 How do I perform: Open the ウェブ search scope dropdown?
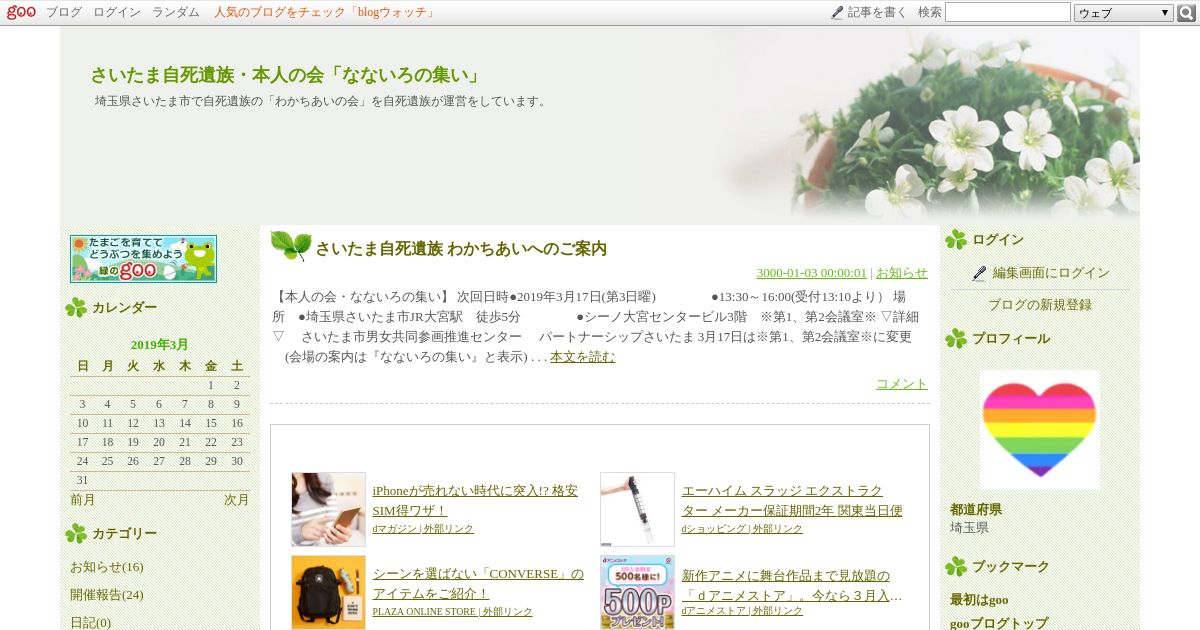[1124, 13]
